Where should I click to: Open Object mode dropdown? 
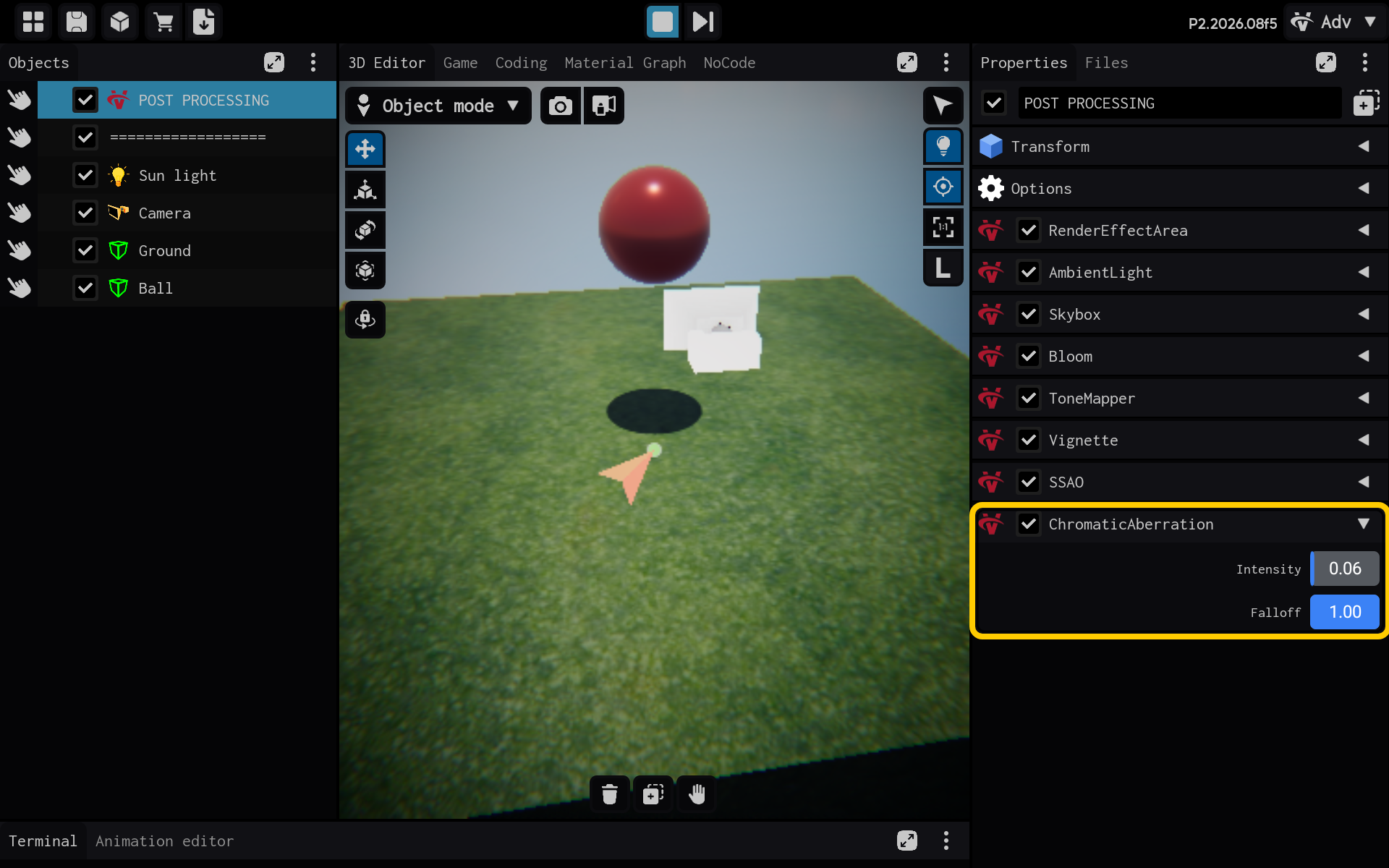coord(438,106)
